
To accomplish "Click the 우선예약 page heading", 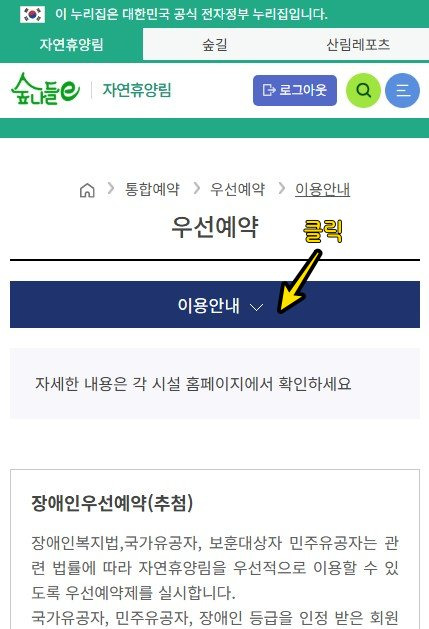I will (215, 227).
